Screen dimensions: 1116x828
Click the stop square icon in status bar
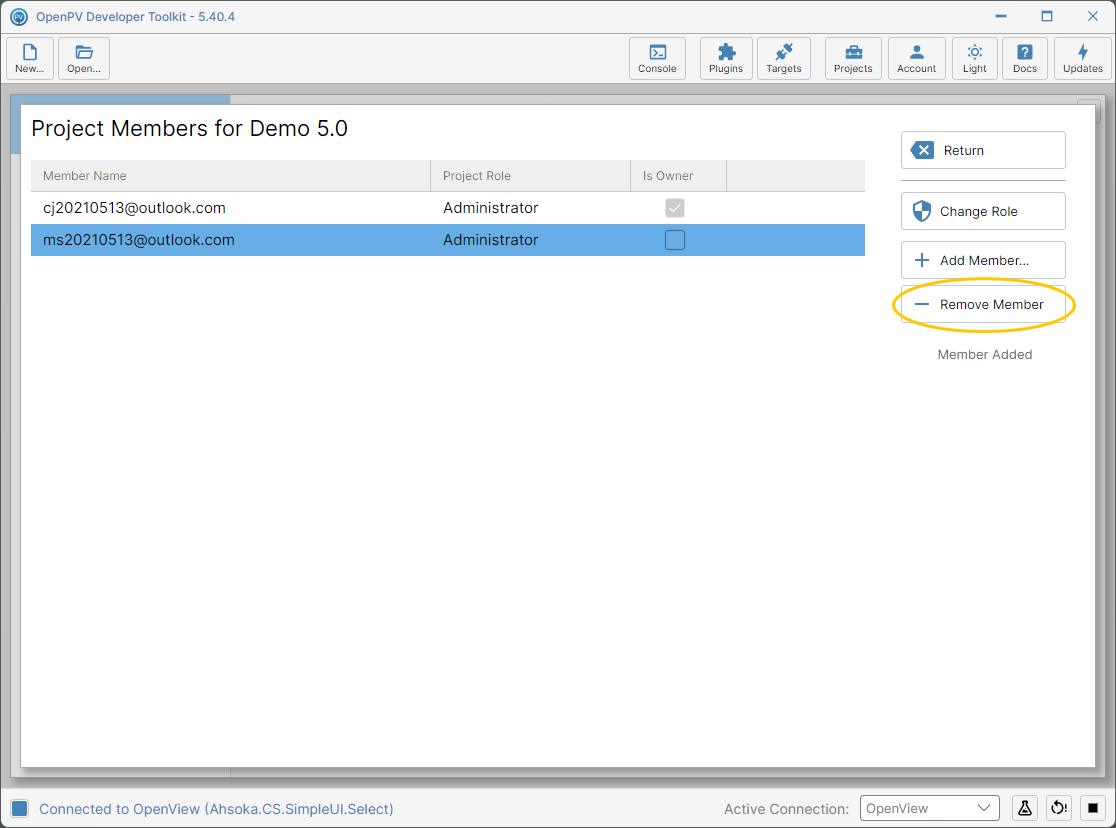click(1093, 808)
